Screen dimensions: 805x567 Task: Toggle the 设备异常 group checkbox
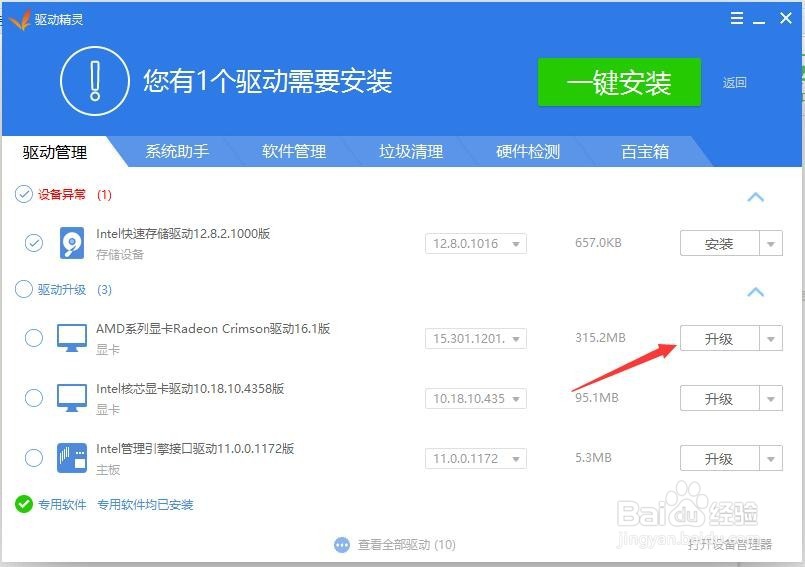(24, 195)
